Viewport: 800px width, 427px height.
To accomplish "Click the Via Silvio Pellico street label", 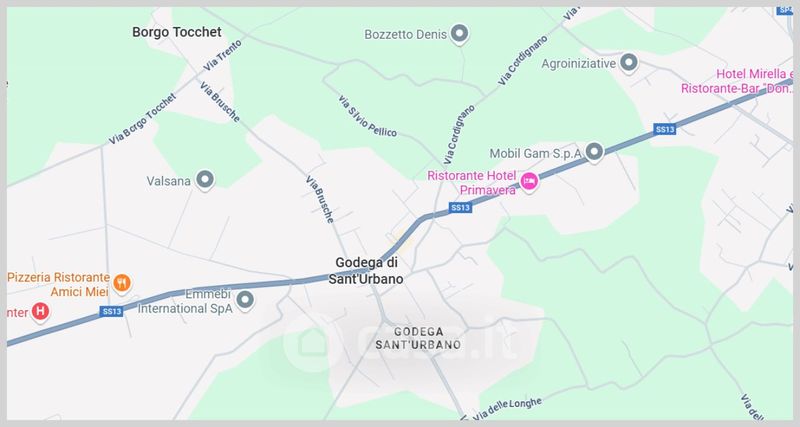I will (366, 117).
